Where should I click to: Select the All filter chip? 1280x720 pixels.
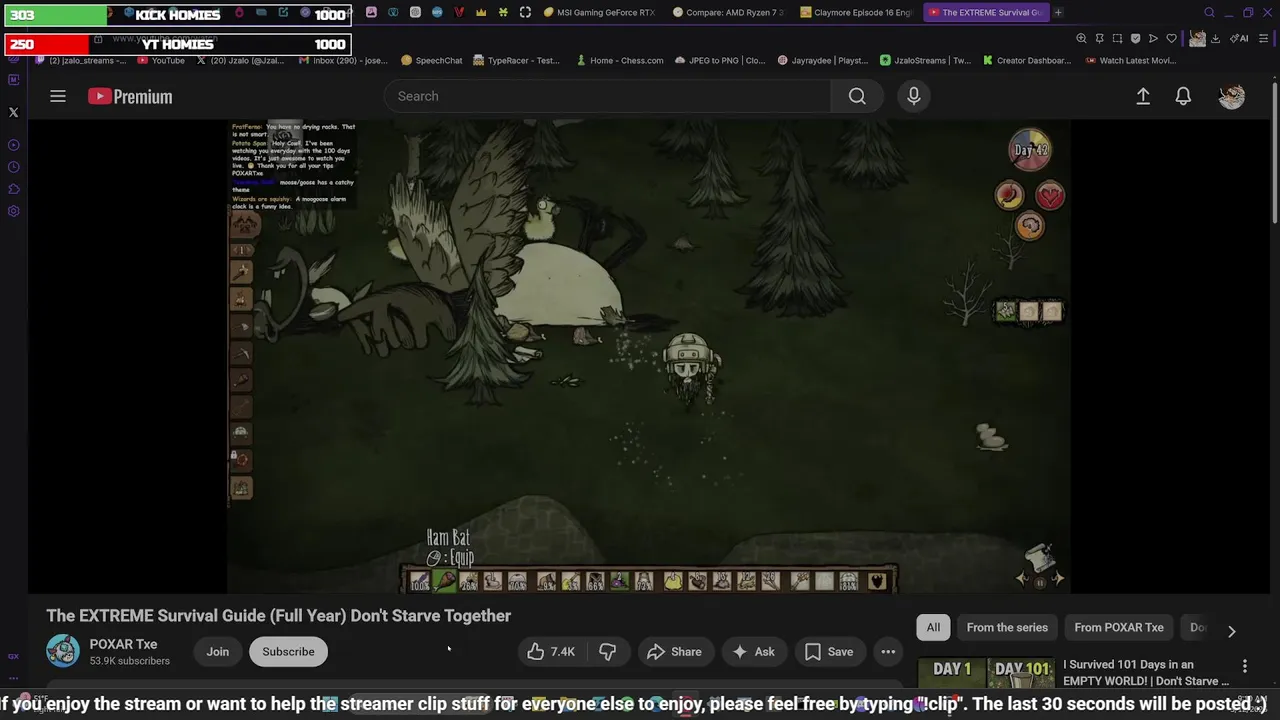(x=933, y=628)
